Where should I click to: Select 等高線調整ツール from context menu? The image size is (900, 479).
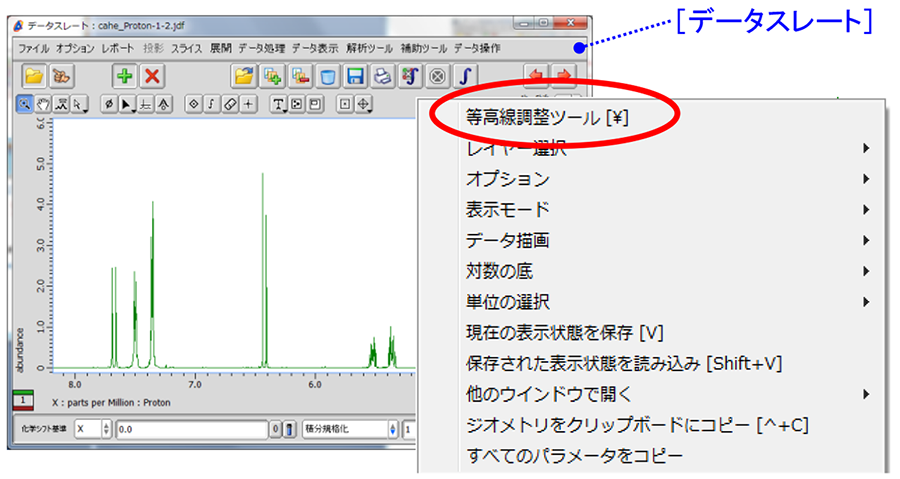(x=546, y=118)
